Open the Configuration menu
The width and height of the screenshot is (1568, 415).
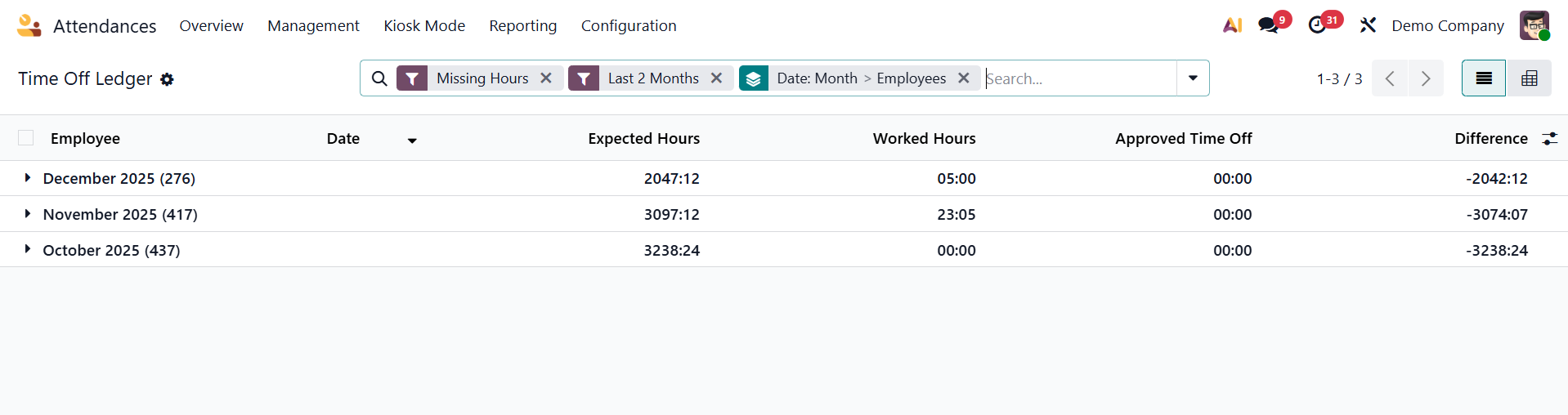629,26
